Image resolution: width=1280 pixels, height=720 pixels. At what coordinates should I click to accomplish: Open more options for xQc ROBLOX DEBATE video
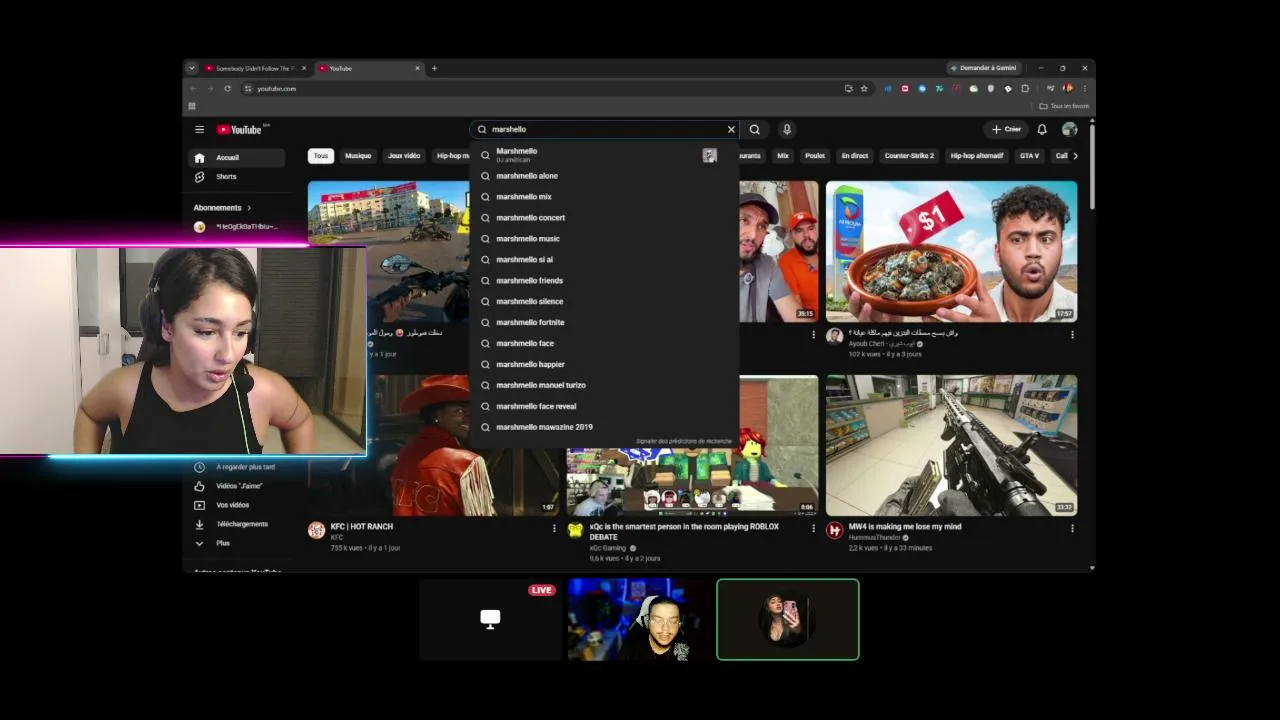(813, 528)
